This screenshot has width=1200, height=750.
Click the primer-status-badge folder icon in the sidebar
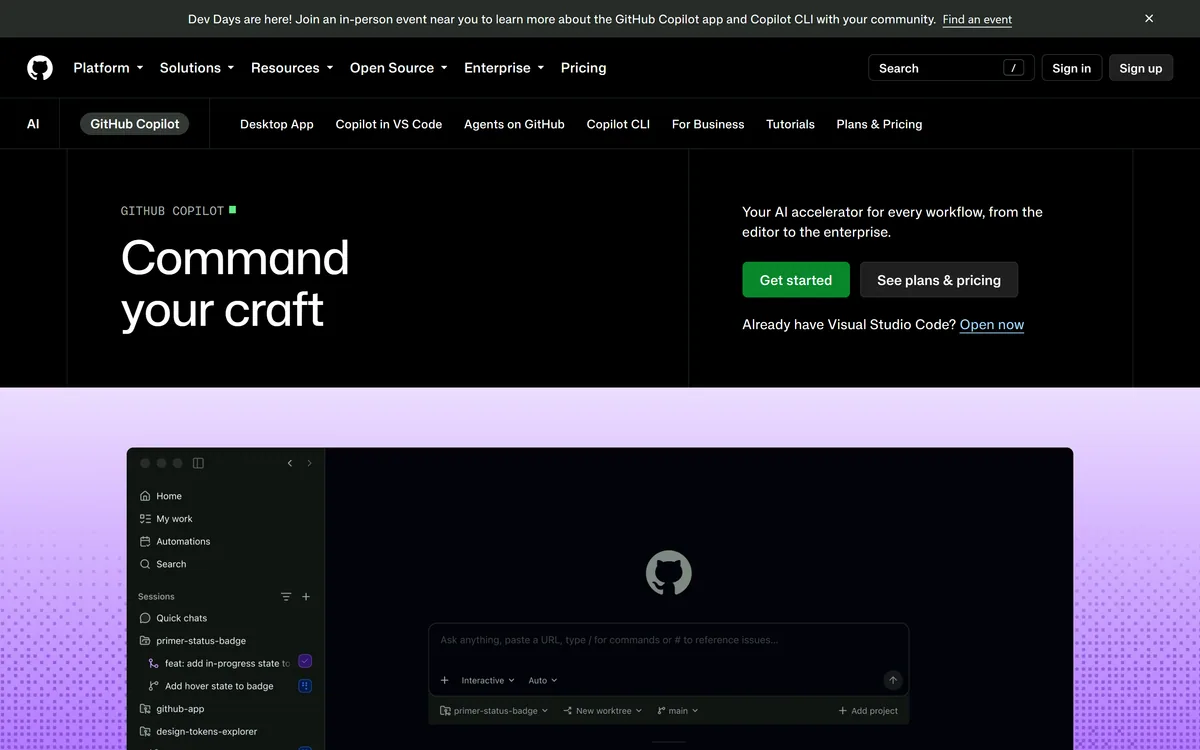click(x=145, y=641)
